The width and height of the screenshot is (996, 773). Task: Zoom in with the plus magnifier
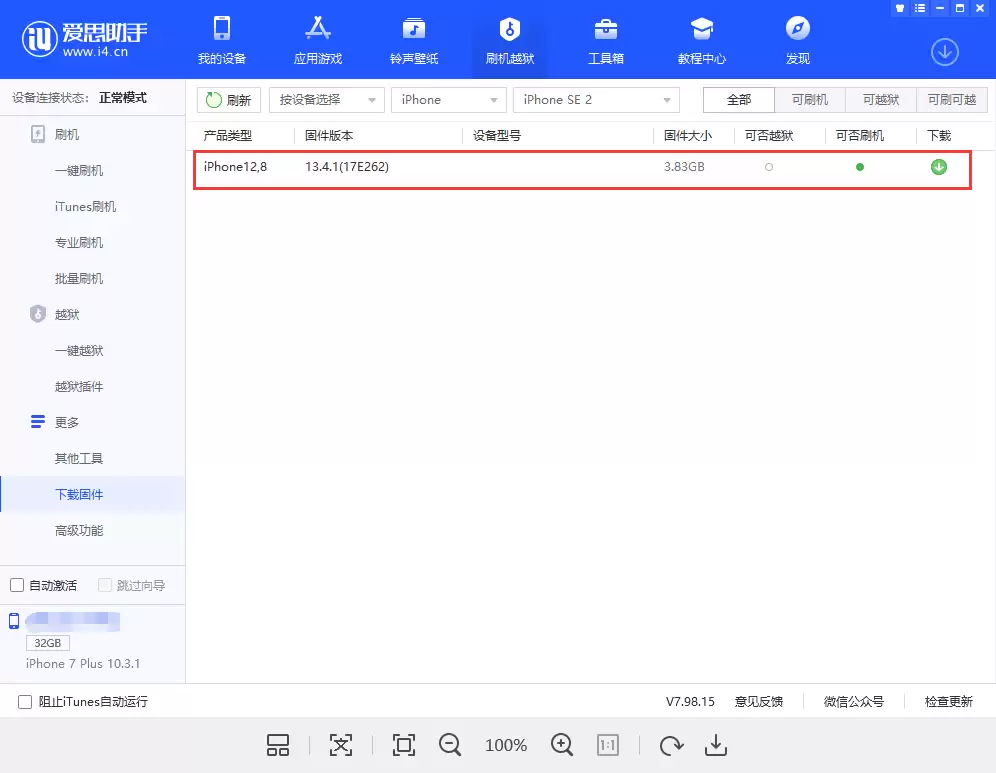562,745
